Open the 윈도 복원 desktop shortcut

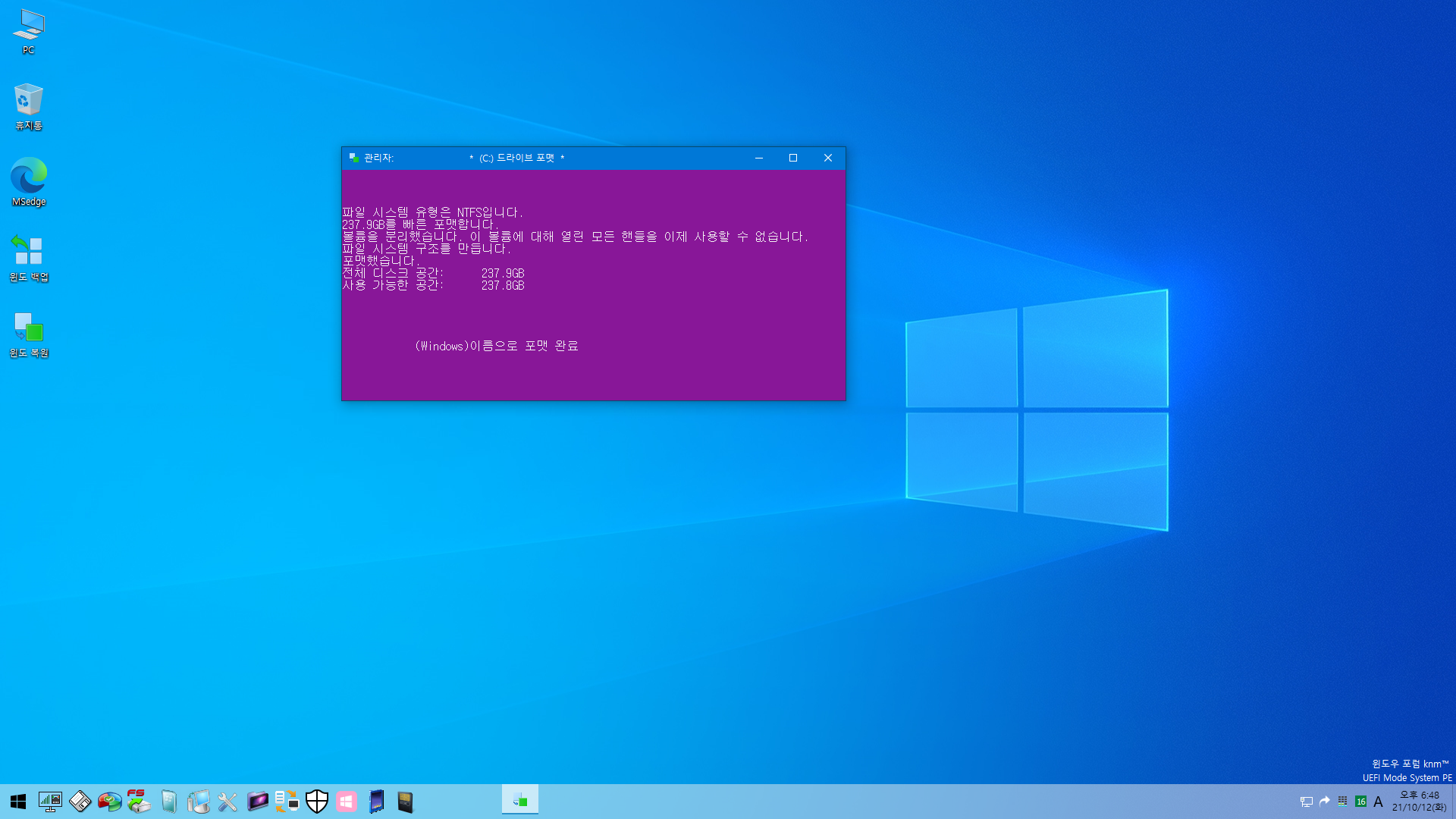click(29, 334)
